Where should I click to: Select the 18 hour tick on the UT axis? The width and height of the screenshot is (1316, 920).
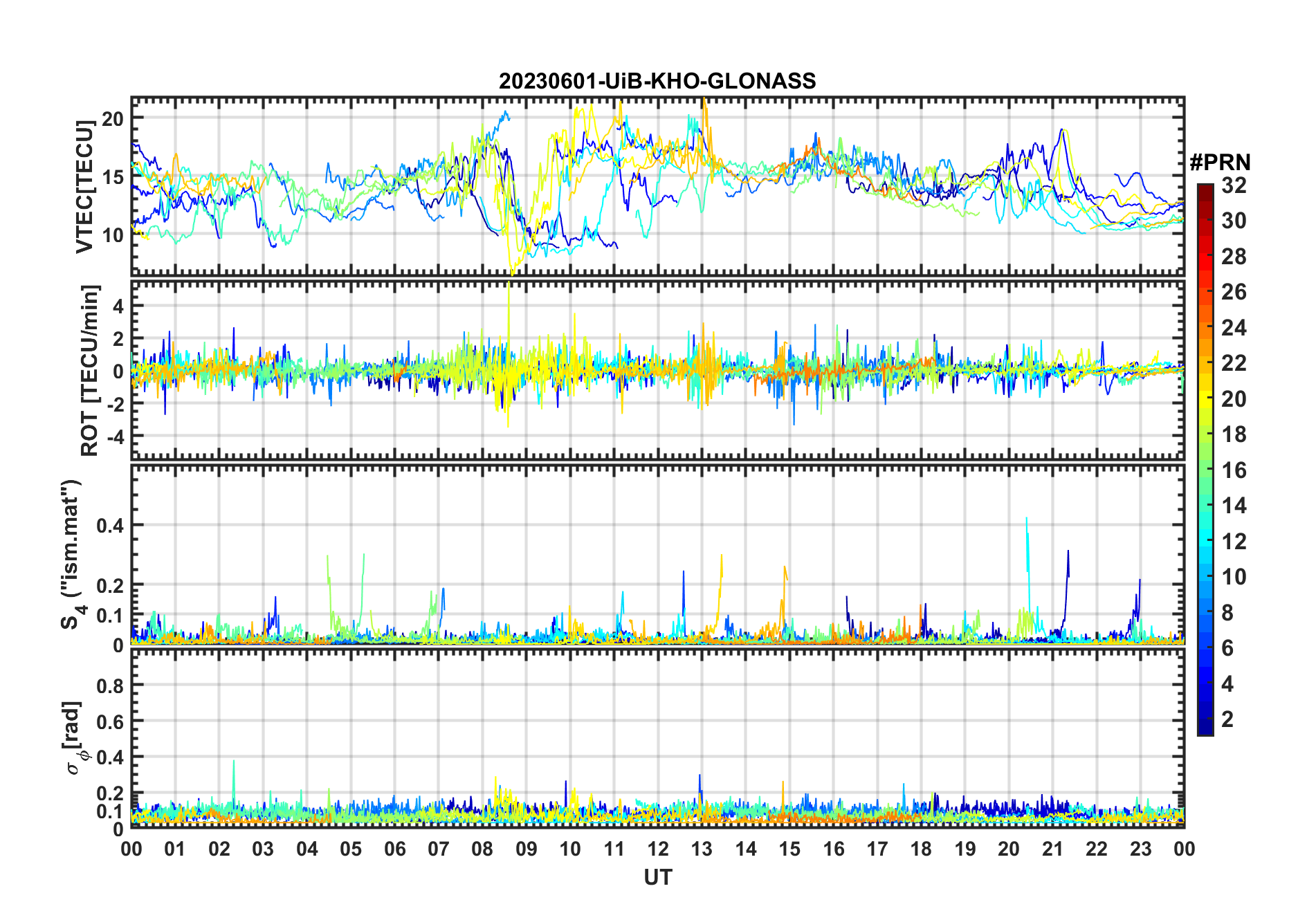pyautogui.click(x=921, y=849)
